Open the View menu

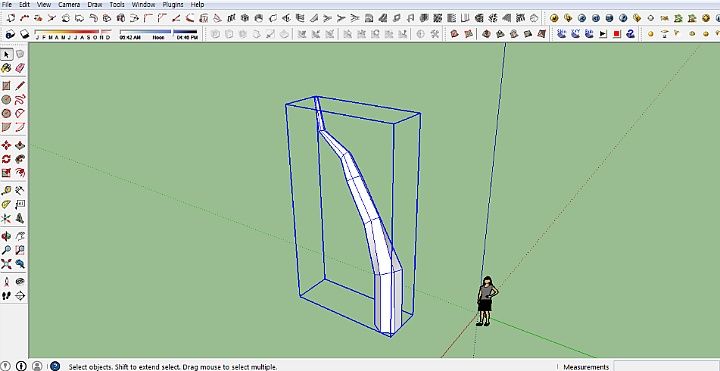tap(44, 5)
